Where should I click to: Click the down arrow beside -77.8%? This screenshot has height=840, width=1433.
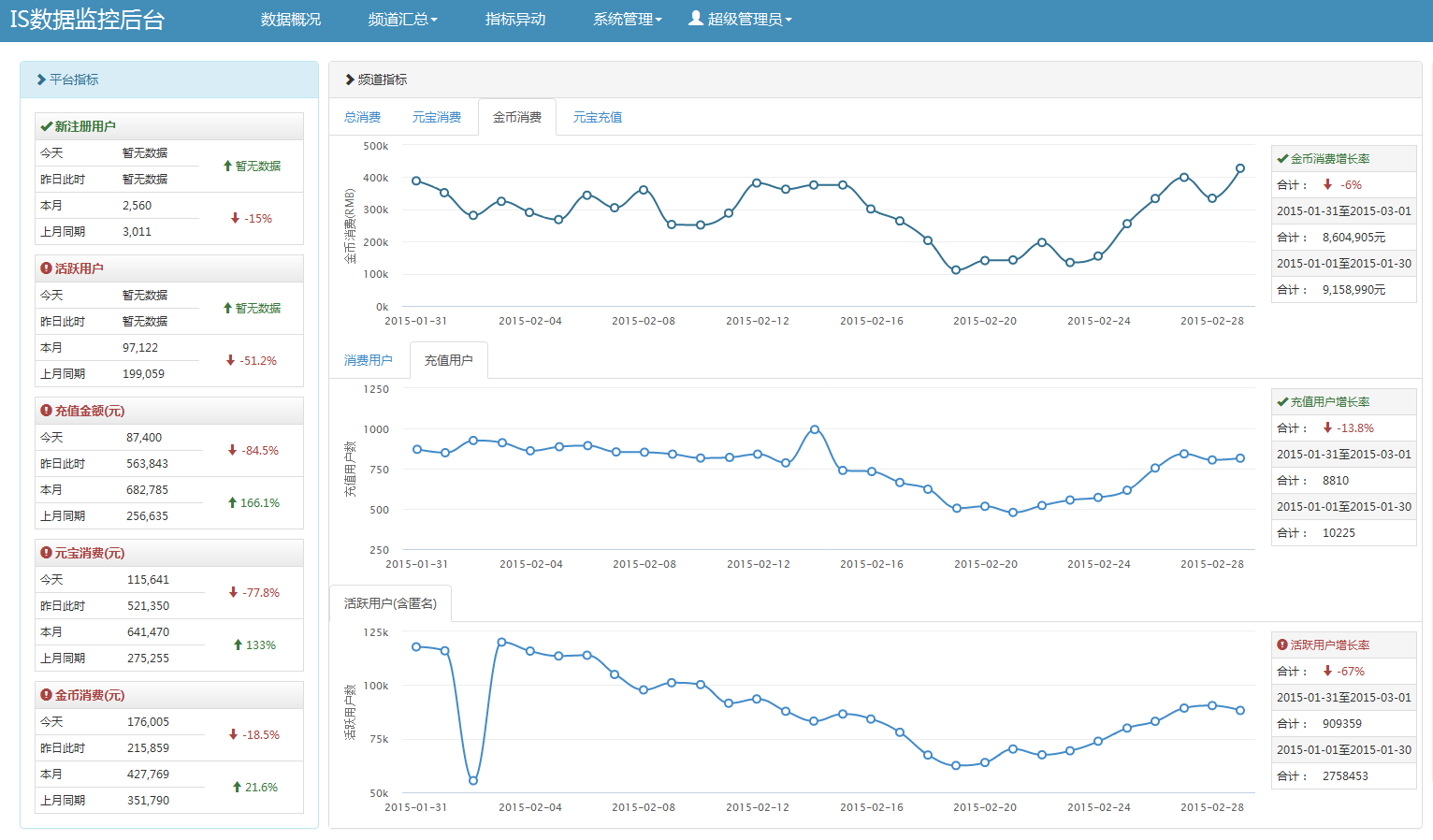(x=233, y=592)
